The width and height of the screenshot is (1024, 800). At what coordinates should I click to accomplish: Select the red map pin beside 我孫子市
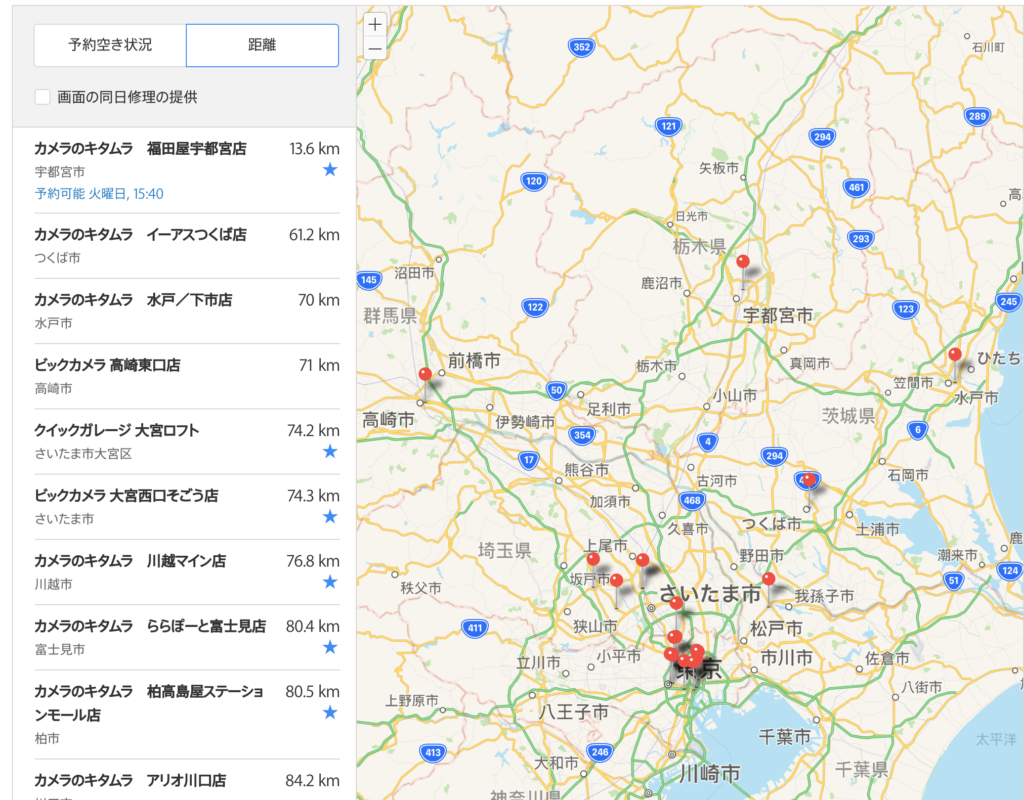(x=769, y=579)
